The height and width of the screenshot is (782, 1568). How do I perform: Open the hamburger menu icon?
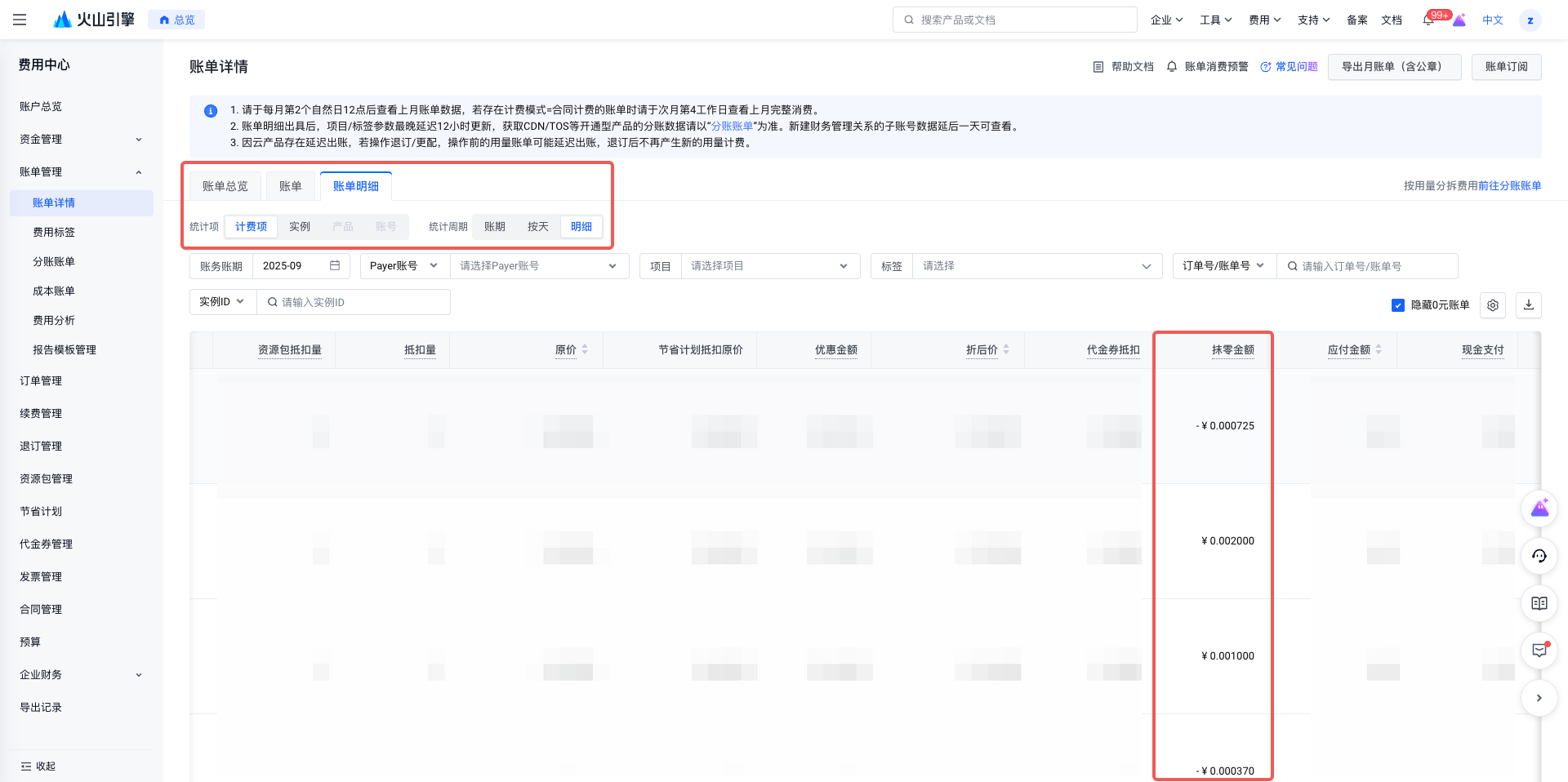[20, 20]
